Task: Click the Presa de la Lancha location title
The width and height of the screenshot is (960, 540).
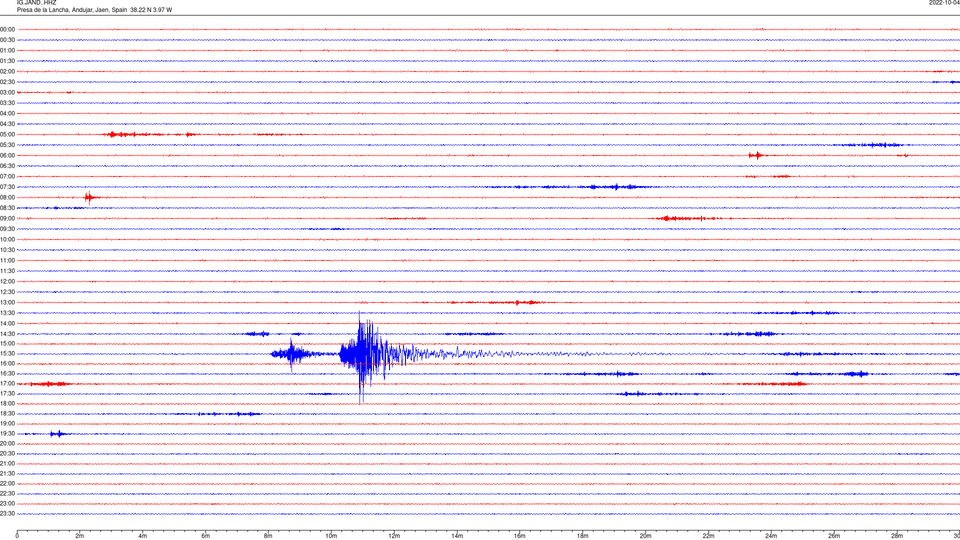Action: pyautogui.click(x=94, y=10)
